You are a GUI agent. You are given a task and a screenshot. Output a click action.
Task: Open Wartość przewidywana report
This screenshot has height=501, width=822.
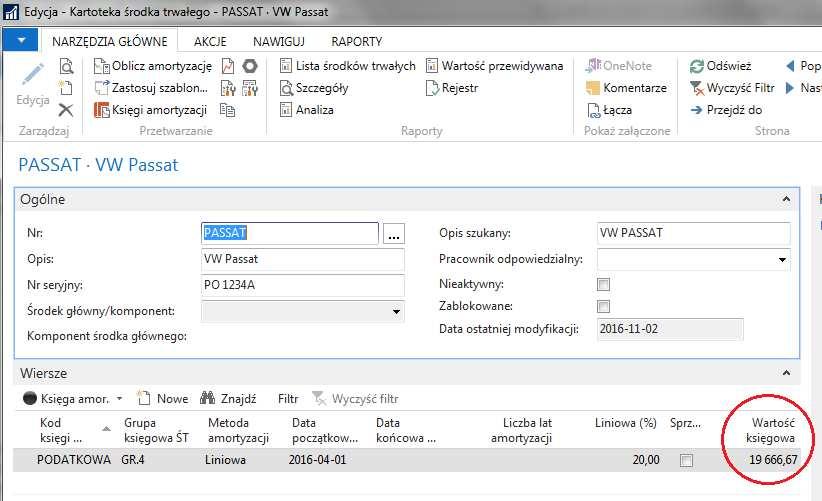tap(494, 66)
